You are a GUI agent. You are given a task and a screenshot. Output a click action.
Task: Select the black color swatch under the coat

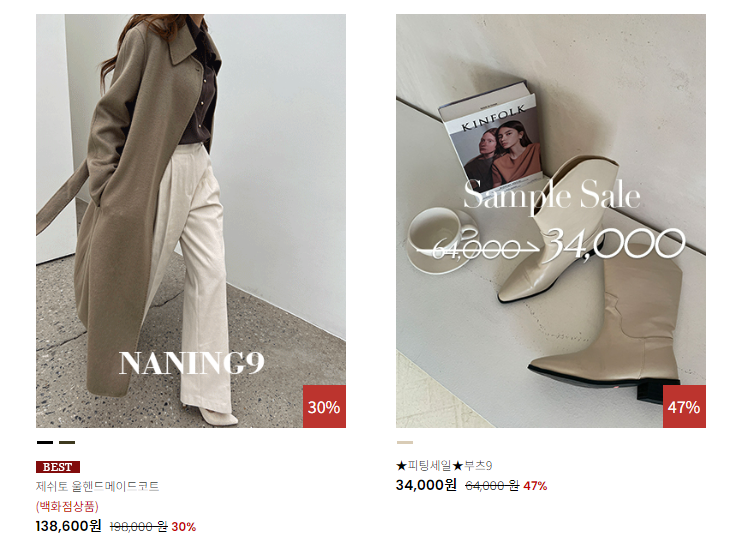[x=45, y=442]
